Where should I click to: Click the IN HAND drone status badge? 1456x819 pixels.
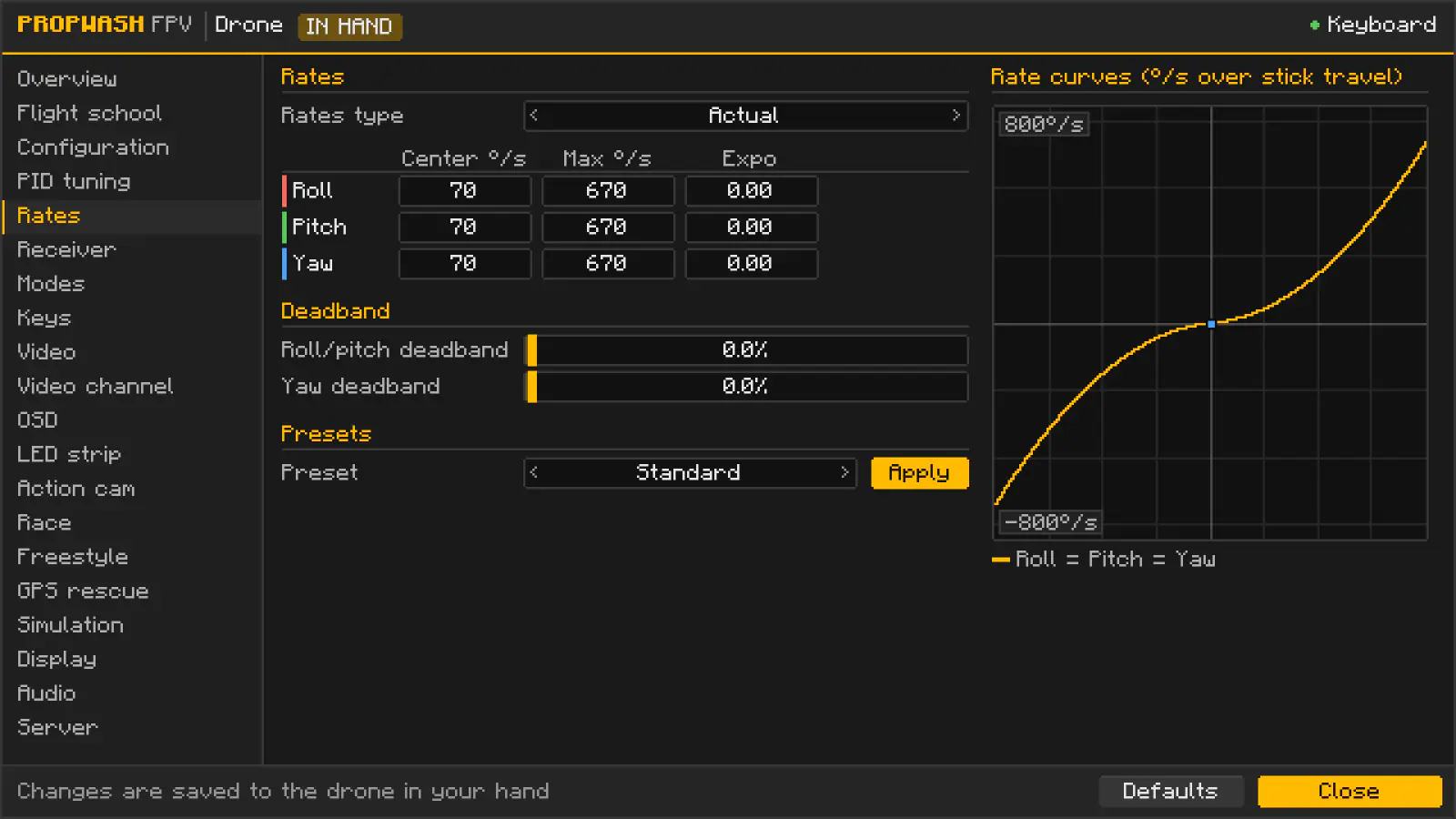pyautogui.click(x=349, y=26)
